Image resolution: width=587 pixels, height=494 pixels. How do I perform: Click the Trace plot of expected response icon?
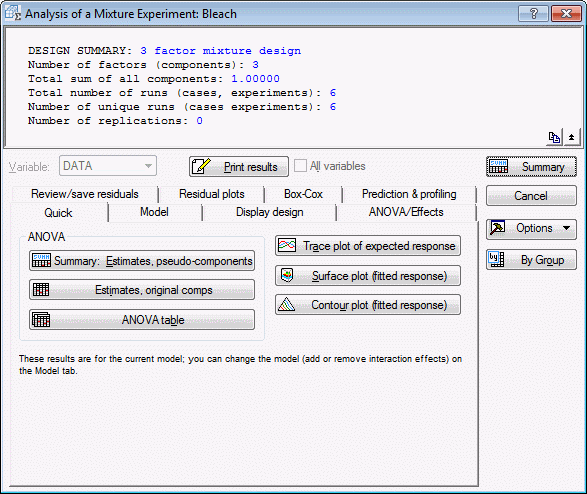click(287, 246)
